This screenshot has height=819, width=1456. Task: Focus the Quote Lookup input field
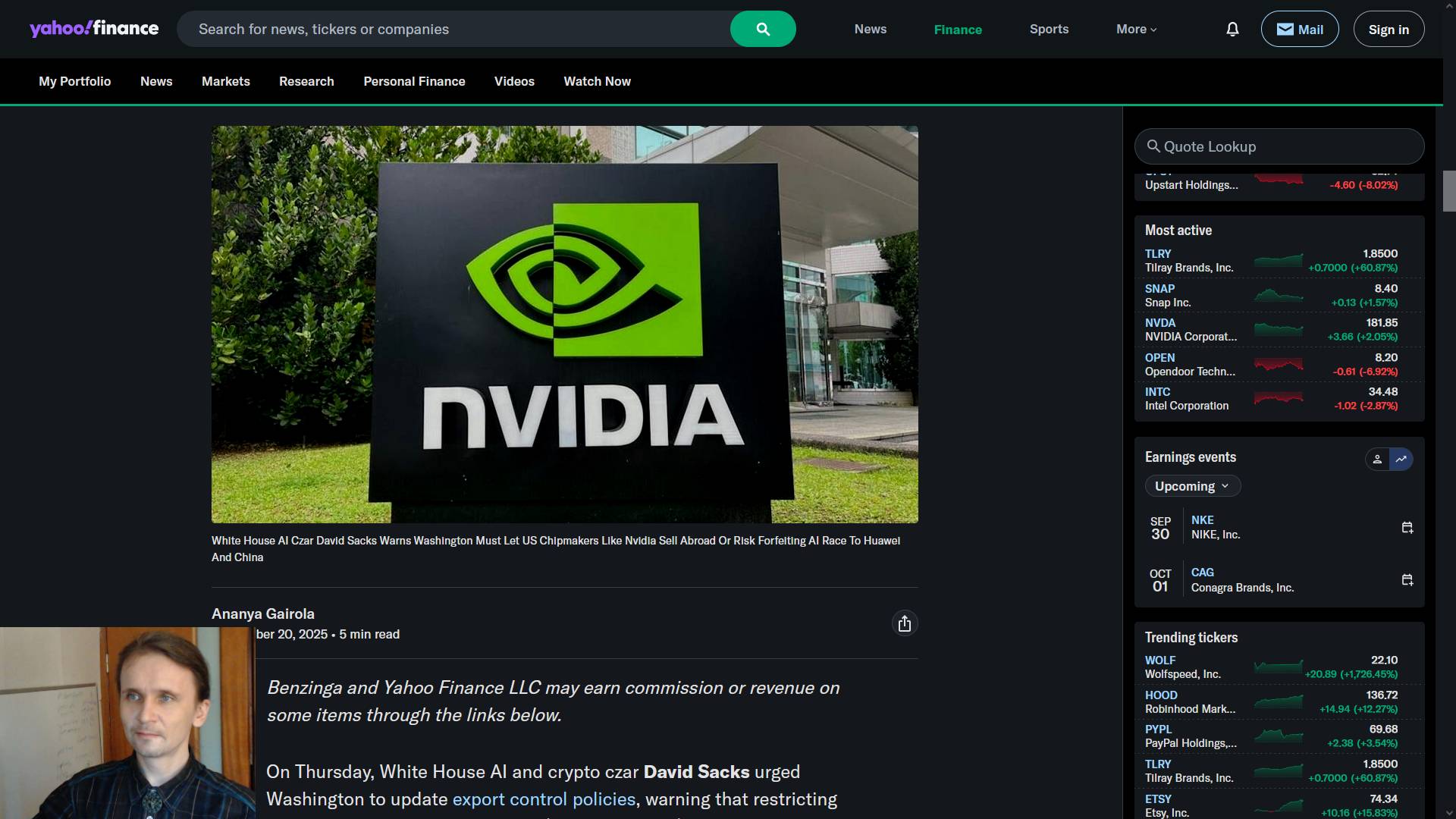[1289, 146]
